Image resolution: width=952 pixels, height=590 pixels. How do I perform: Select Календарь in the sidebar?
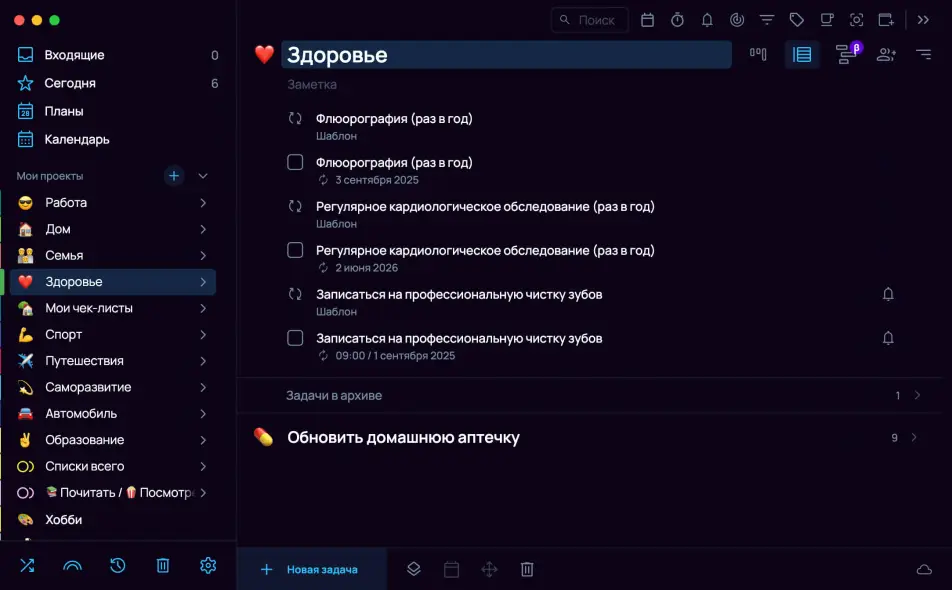[77, 140]
